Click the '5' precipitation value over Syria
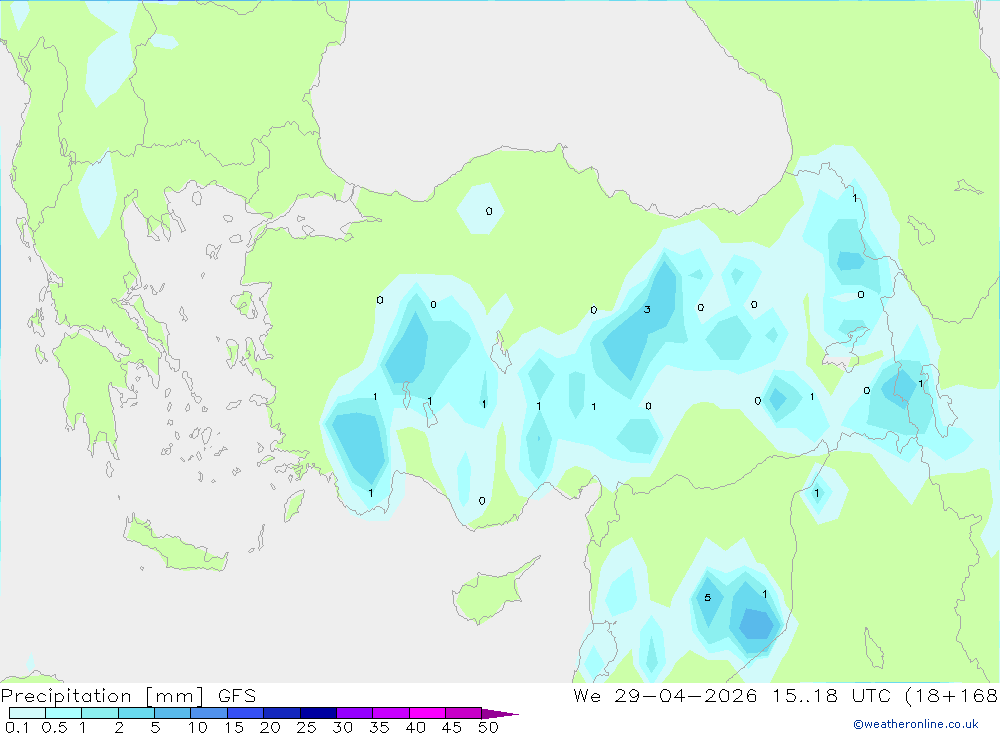 [707, 598]
